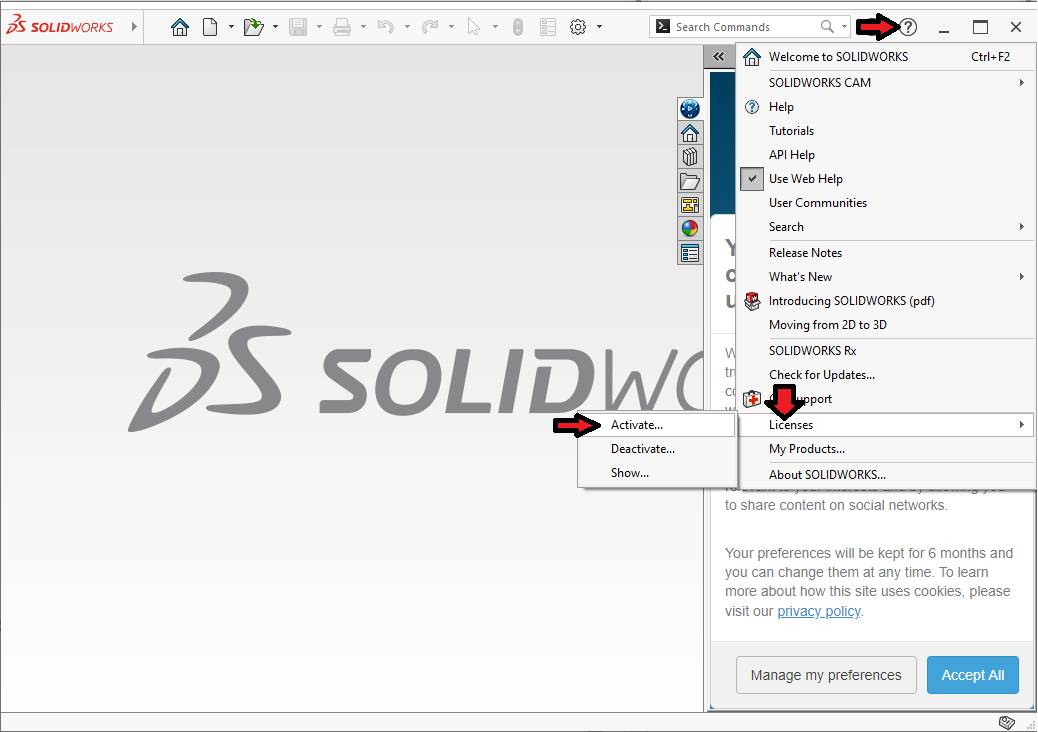Viewport: 1038px width, 732px height.
Task: Open the Undo history dropdown arrow
Action: pos(407,27)
